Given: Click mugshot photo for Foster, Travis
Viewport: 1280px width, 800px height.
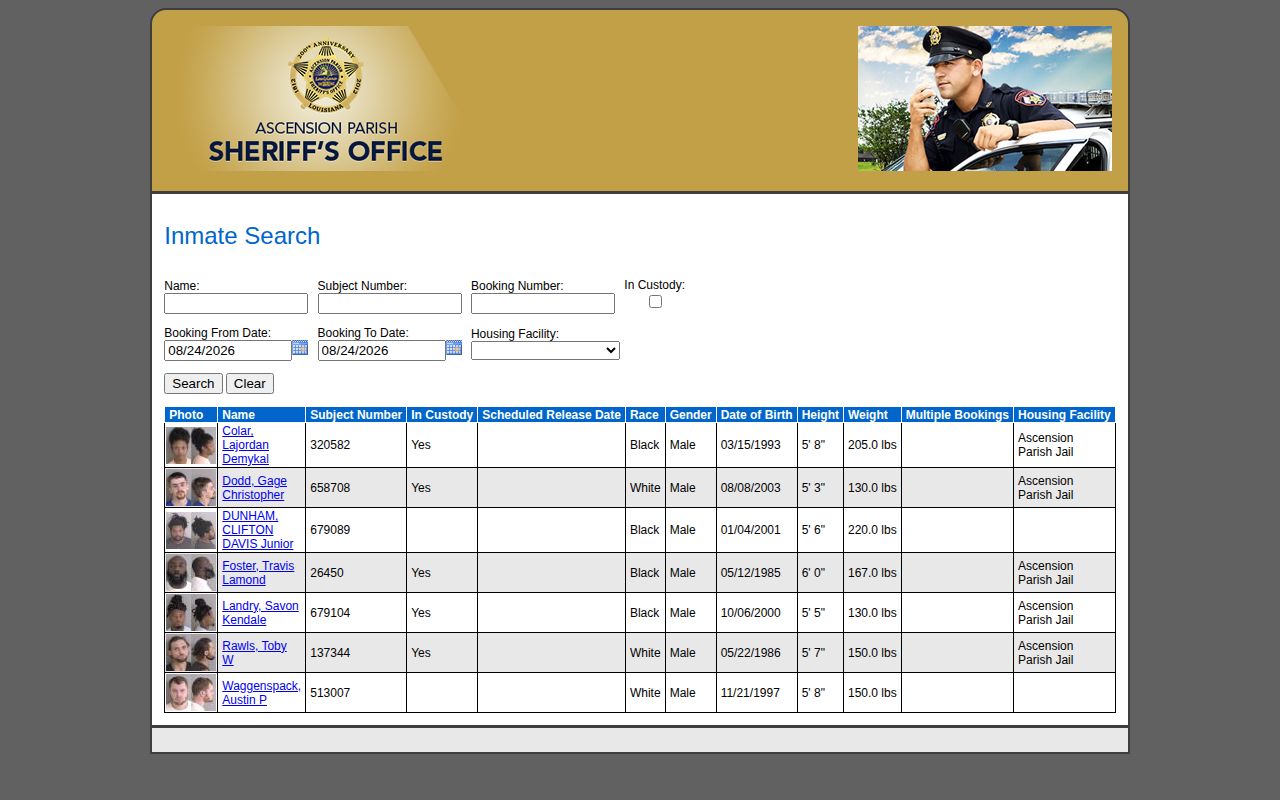Looking at the screenshot, I should click(x=191, y=573).
